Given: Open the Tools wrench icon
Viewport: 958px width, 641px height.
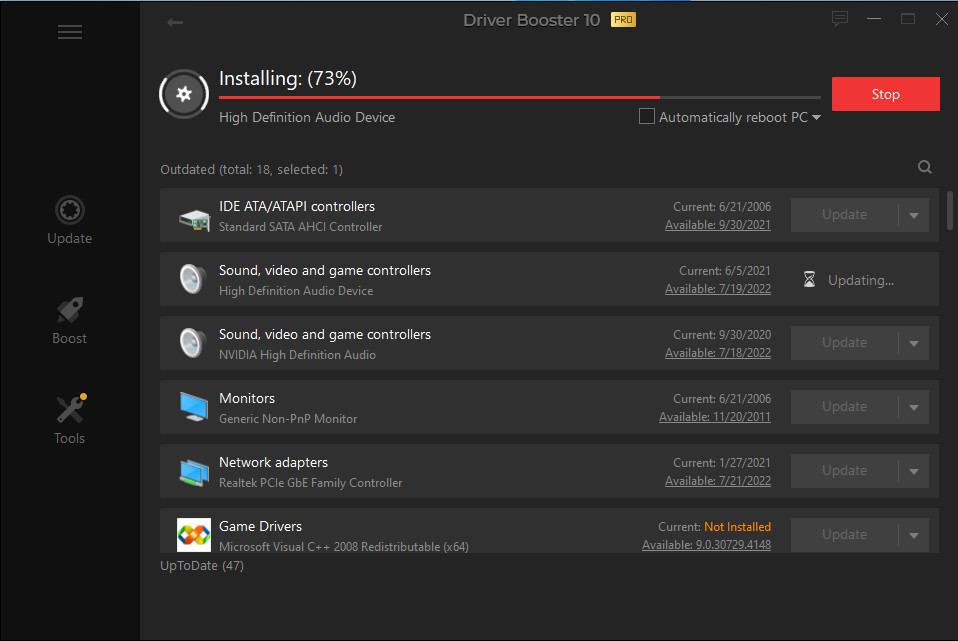Looking at the screenshot, I should (70, 410).
